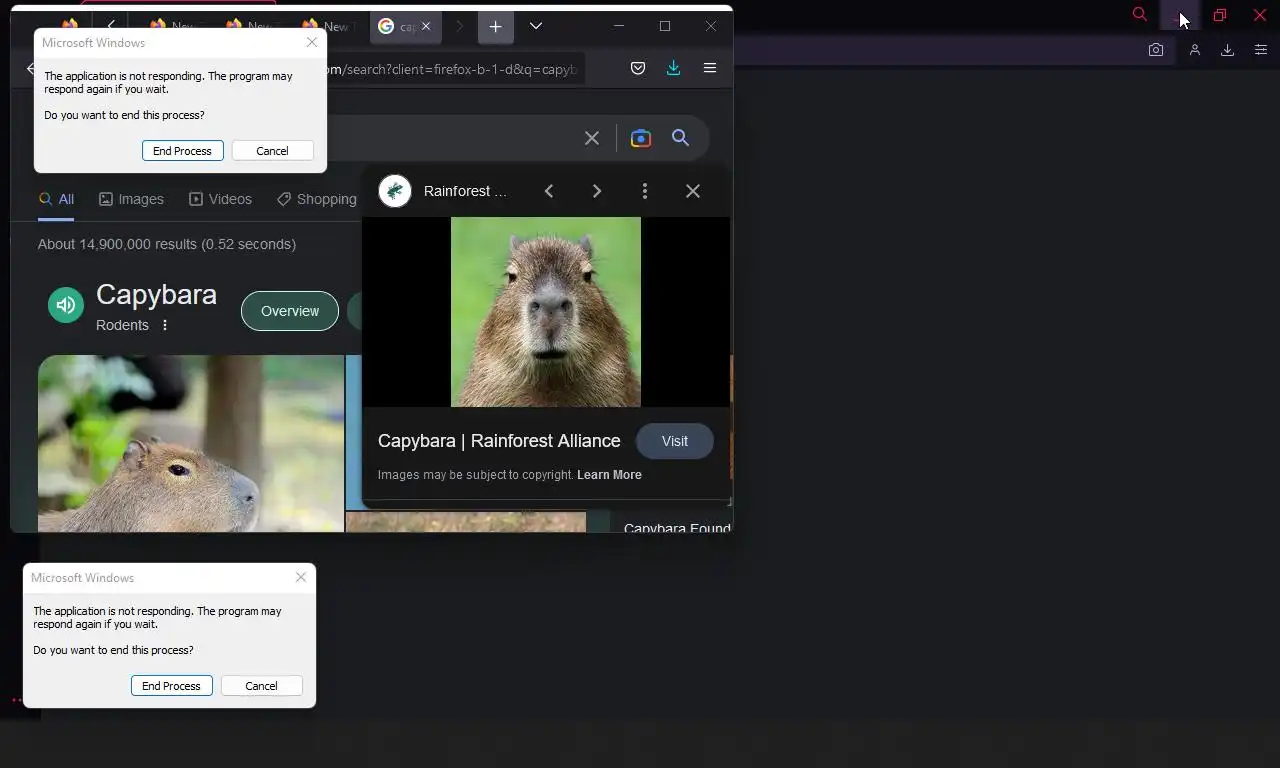The width and height of the screenshot is (1280, 768).
Task: Open the Capybara | Rainforest Alliance title link
Action: pos(499,441)
